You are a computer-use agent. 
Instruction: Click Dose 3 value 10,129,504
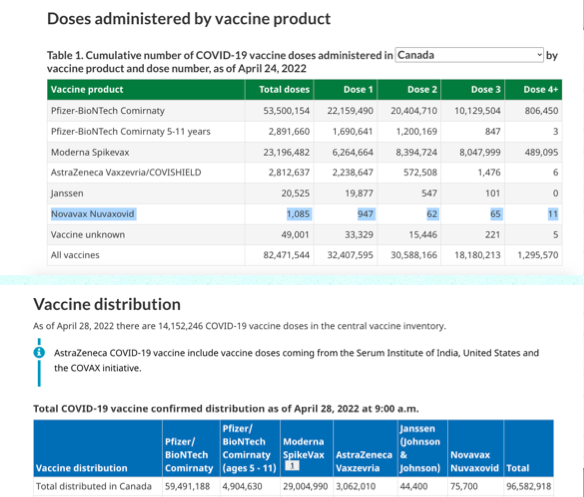(x=477, y=111)
